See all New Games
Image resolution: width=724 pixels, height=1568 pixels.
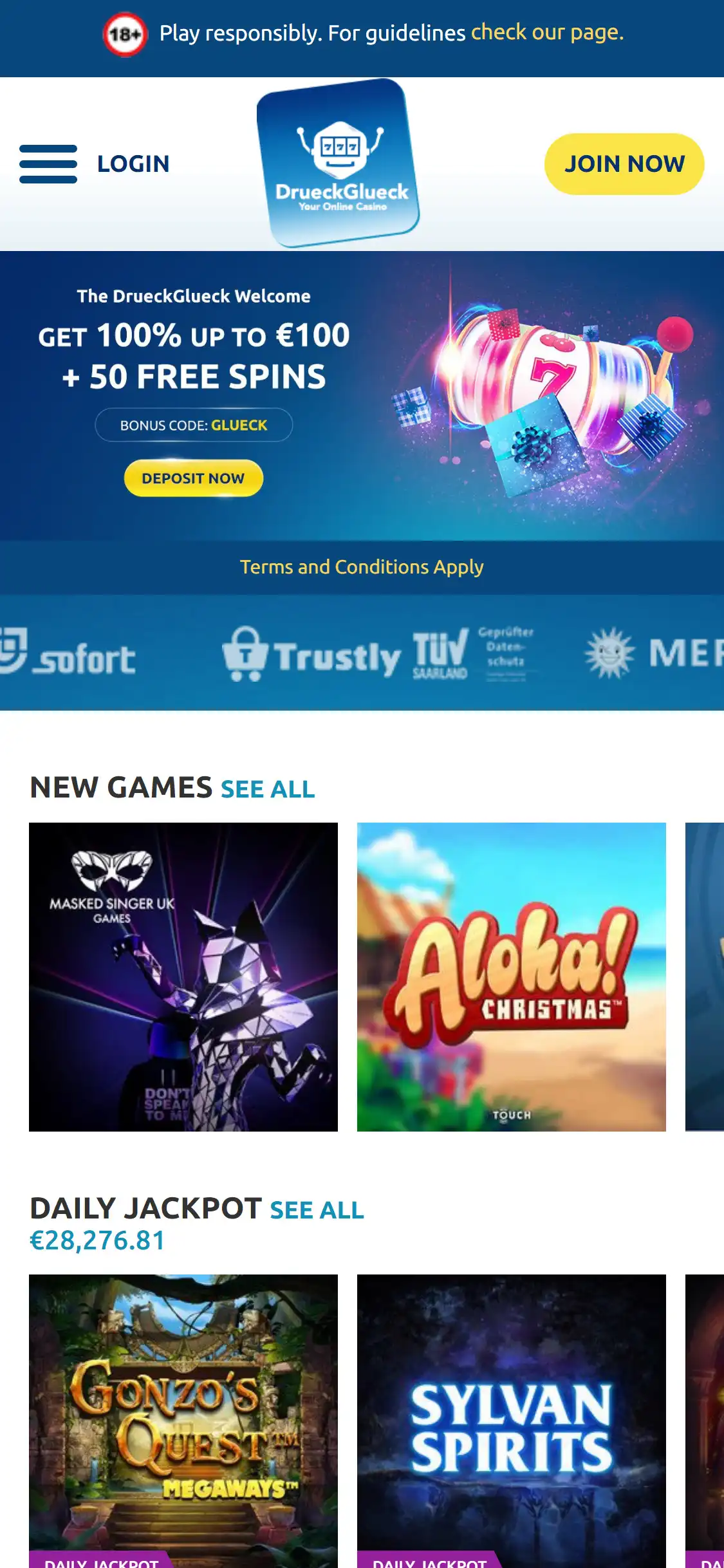coord(268,789)
